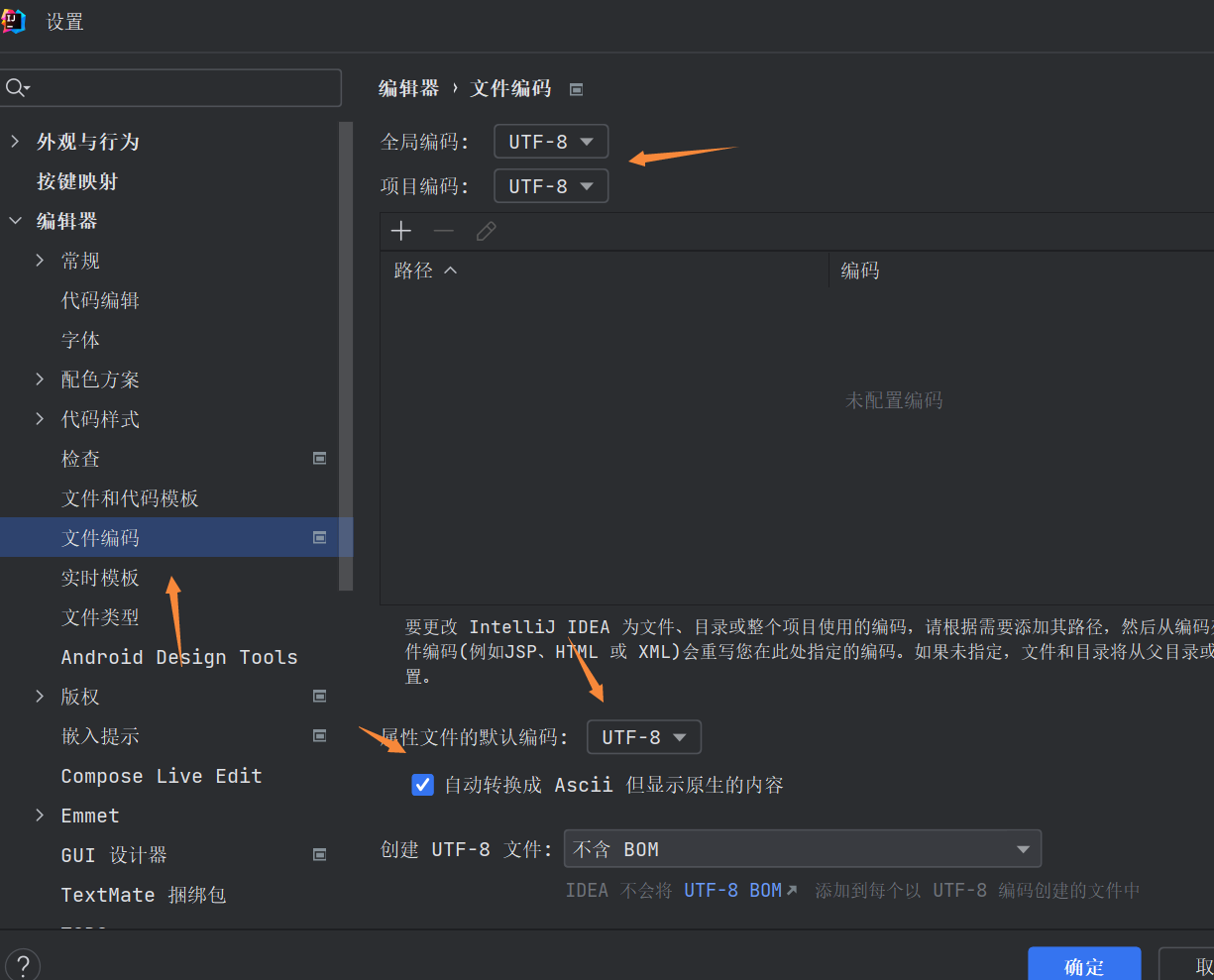Click 编辑器 in the breadcrumb
Image resolution: width=1214 pixels, height=980 pixels.
[408, 88]
